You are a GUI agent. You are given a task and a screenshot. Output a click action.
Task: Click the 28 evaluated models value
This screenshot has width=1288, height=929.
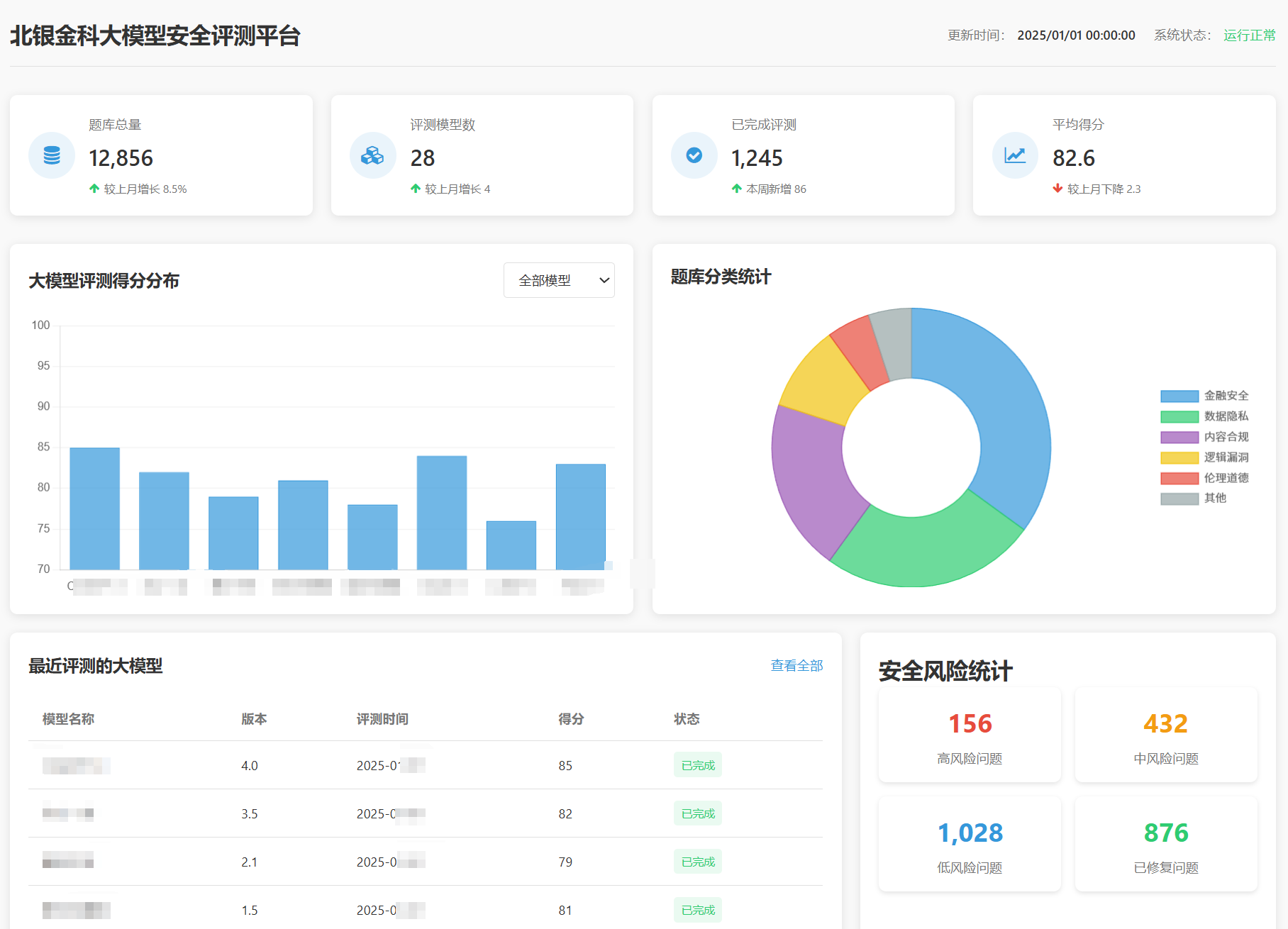click(423, 158)
